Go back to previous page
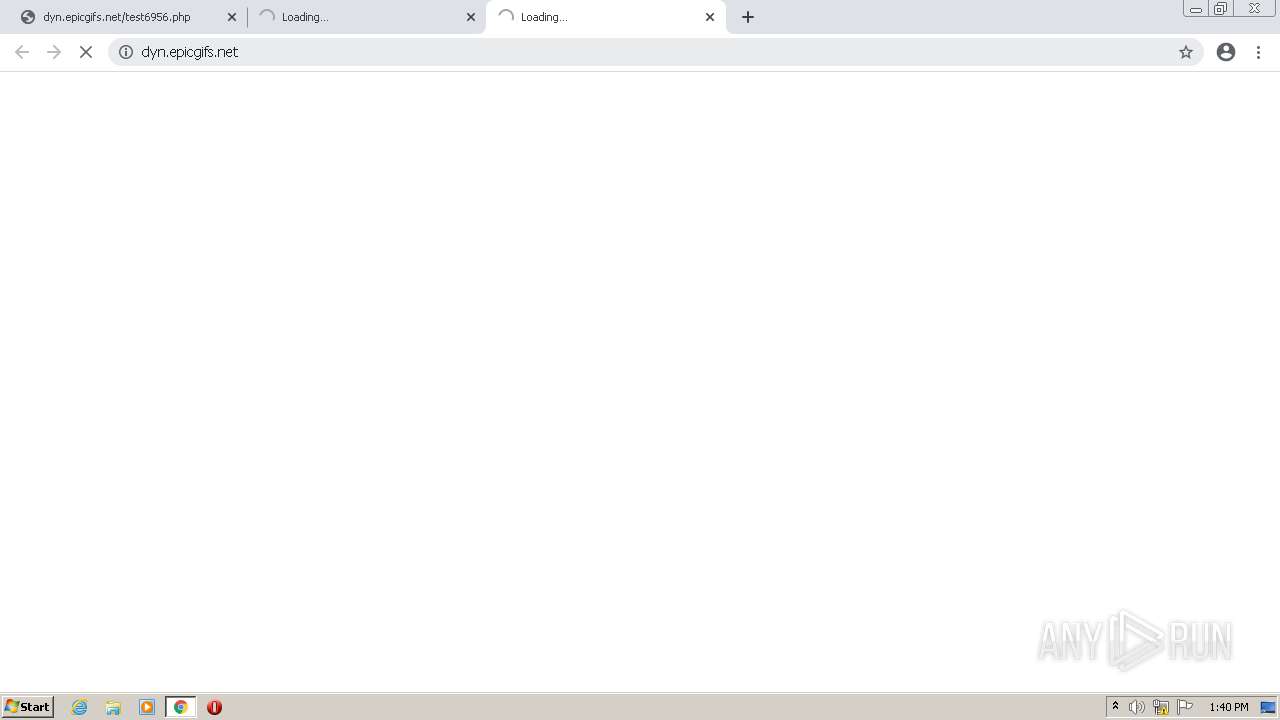 click(22, 52)
